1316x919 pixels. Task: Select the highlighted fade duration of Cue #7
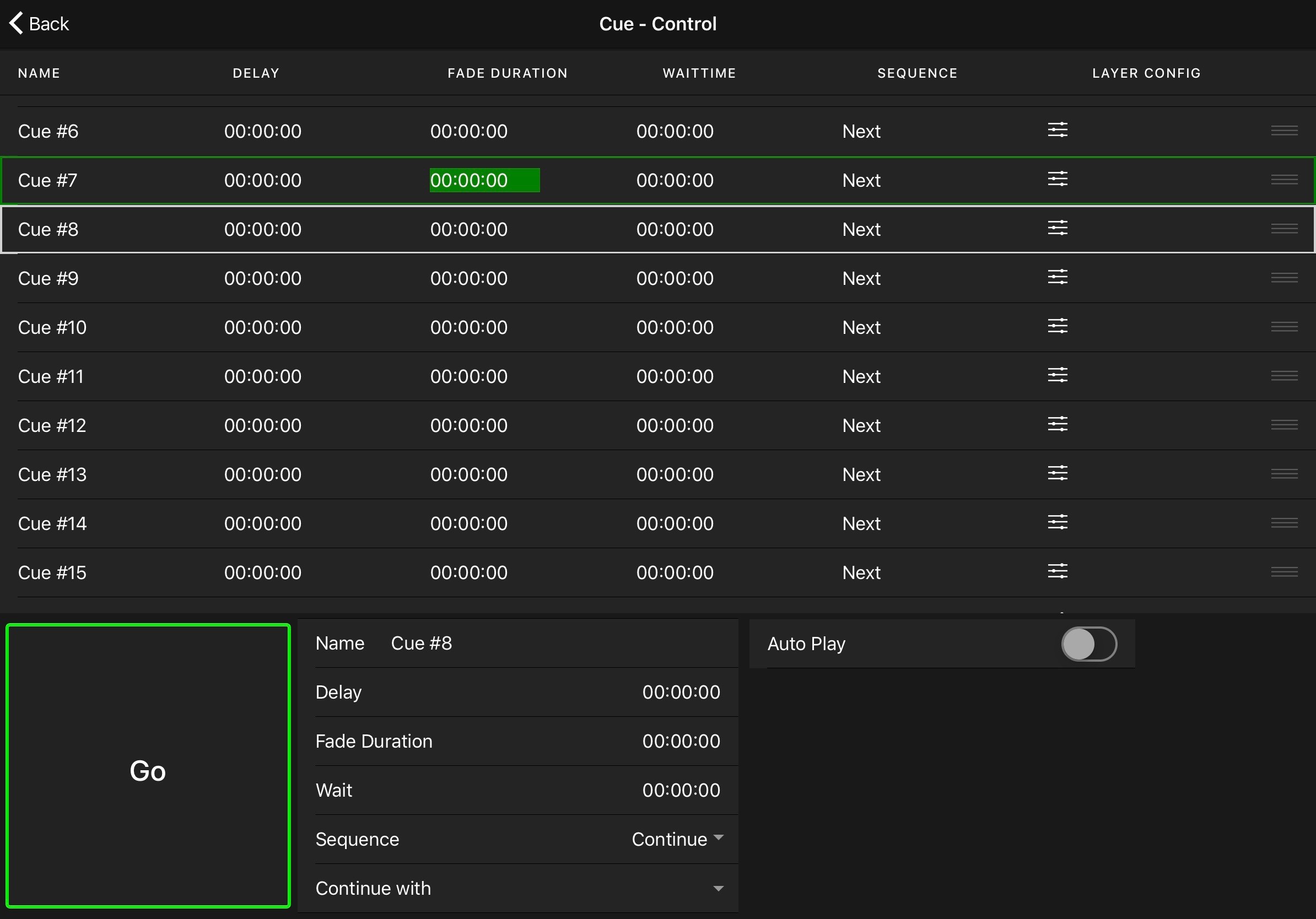click(x=484, y=180)
